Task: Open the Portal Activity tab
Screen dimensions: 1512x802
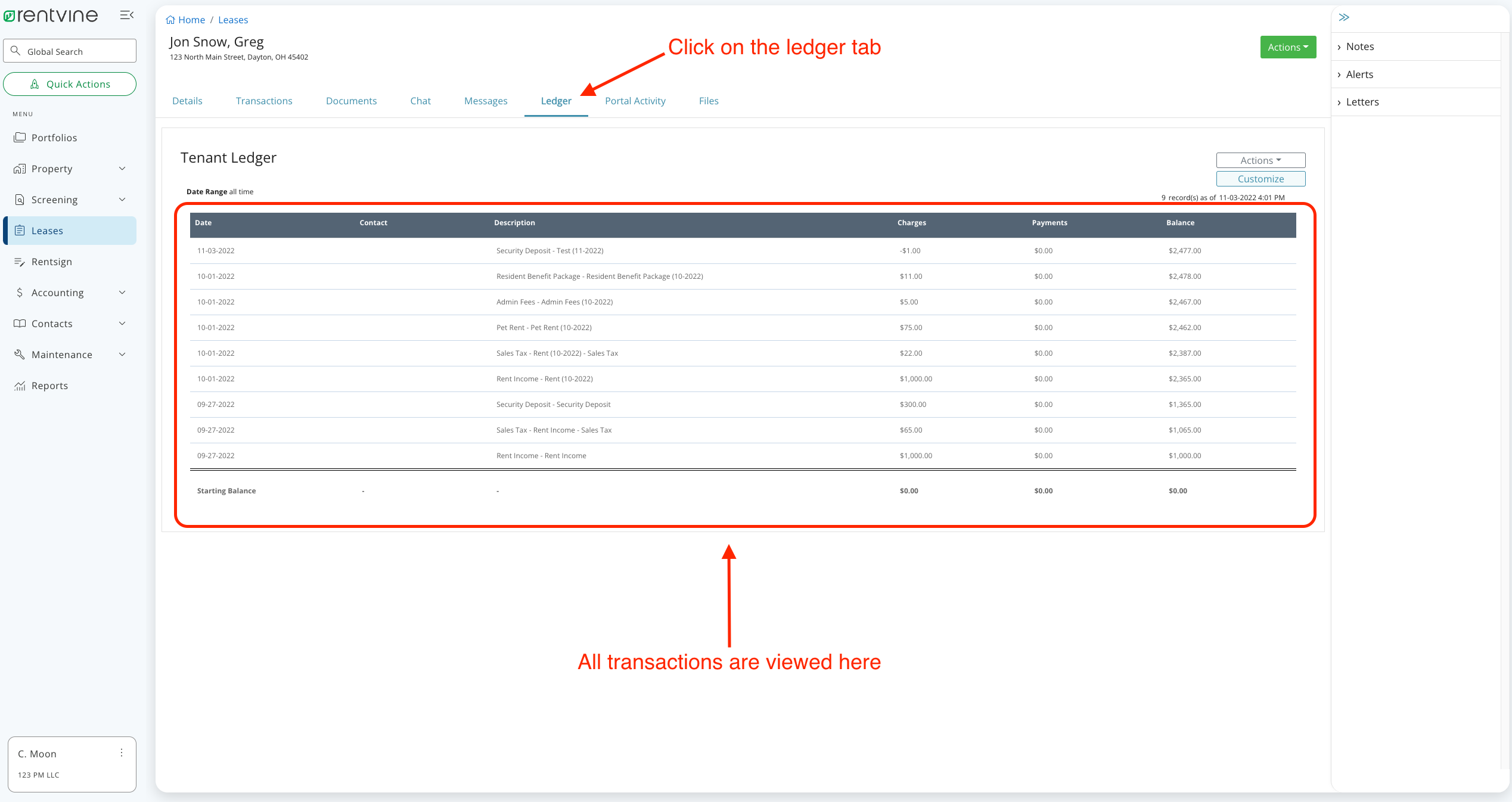Action: 635,101
